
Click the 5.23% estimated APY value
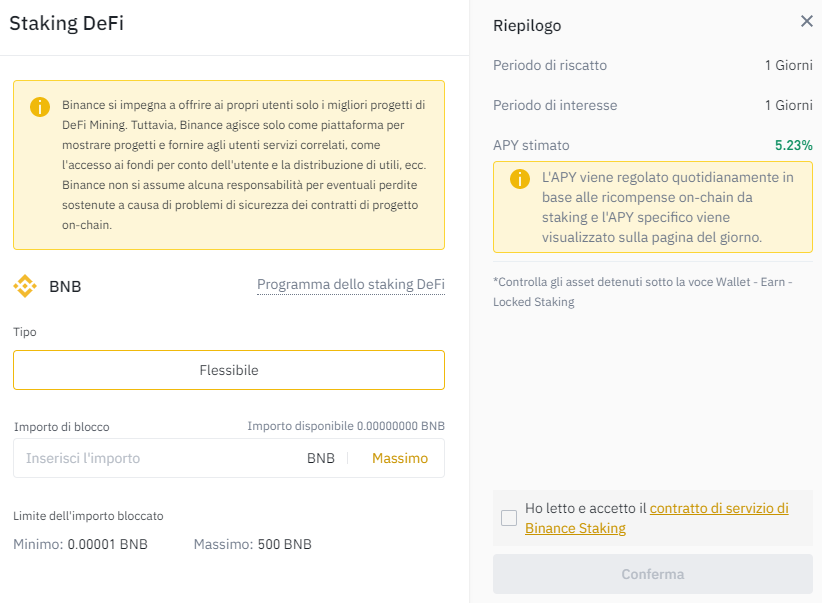tap(794, 145)
